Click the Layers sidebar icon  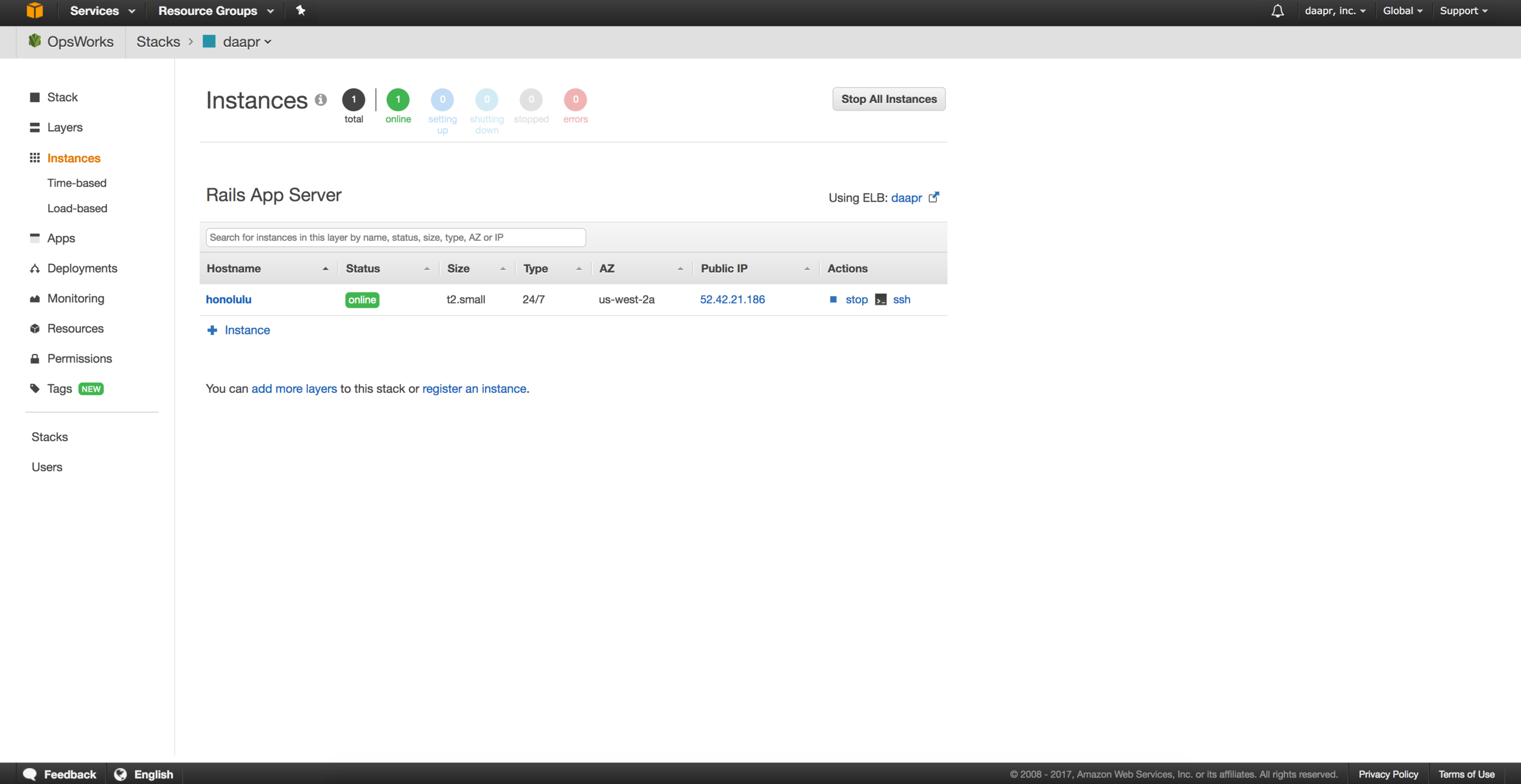pos(35,127)
